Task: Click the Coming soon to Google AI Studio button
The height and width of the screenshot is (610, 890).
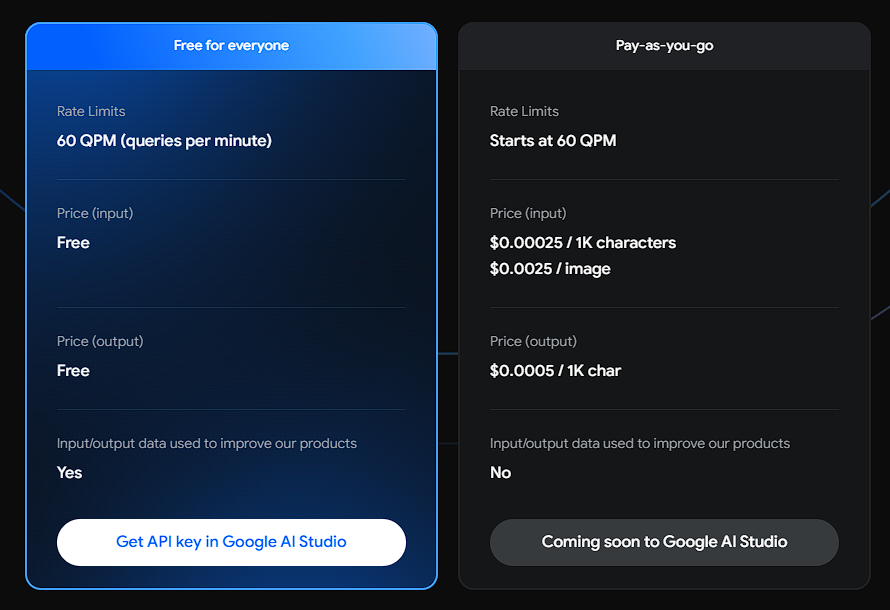Action: click(664, 542)
